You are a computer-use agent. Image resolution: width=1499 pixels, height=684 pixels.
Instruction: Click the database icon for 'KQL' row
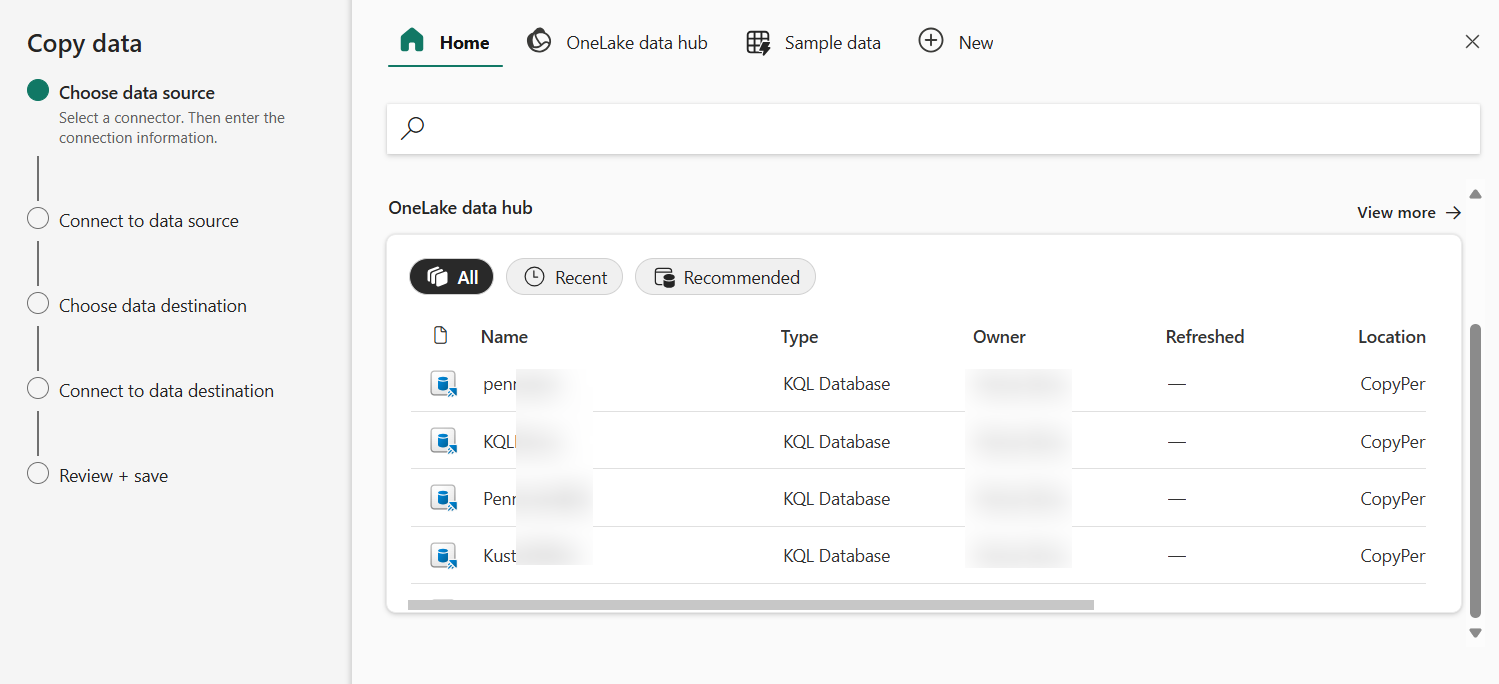coord(443,441)
